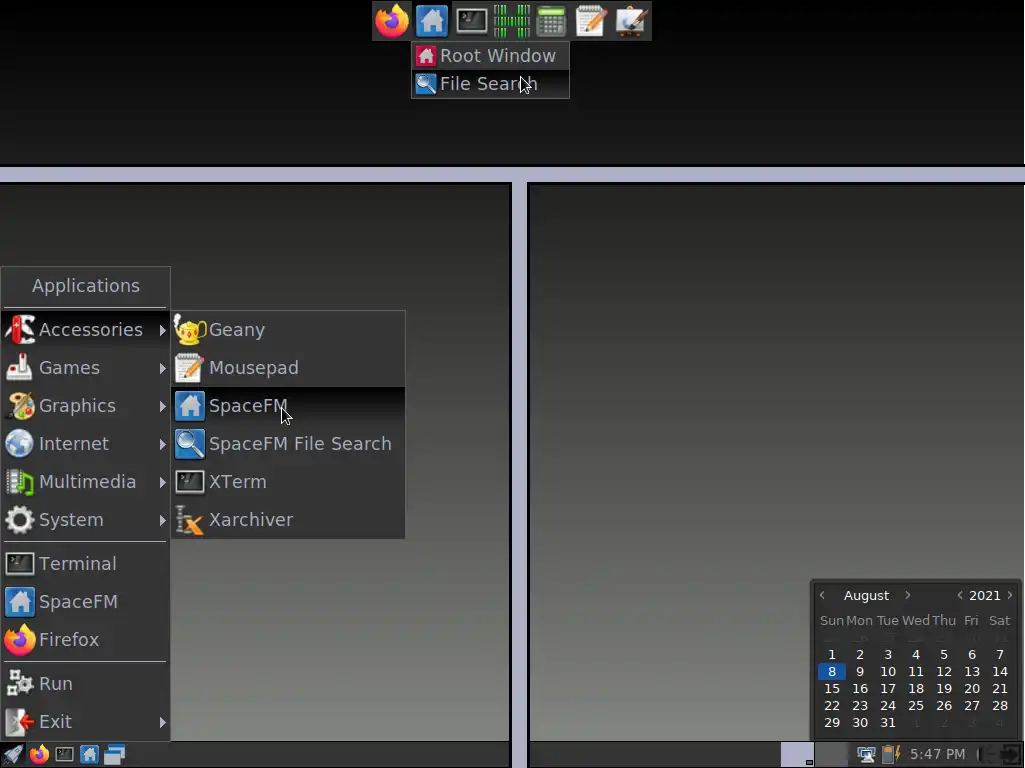Select August 8 in the calendar
The height and width of the screenshot is (768, 1025).
[832, 672]
